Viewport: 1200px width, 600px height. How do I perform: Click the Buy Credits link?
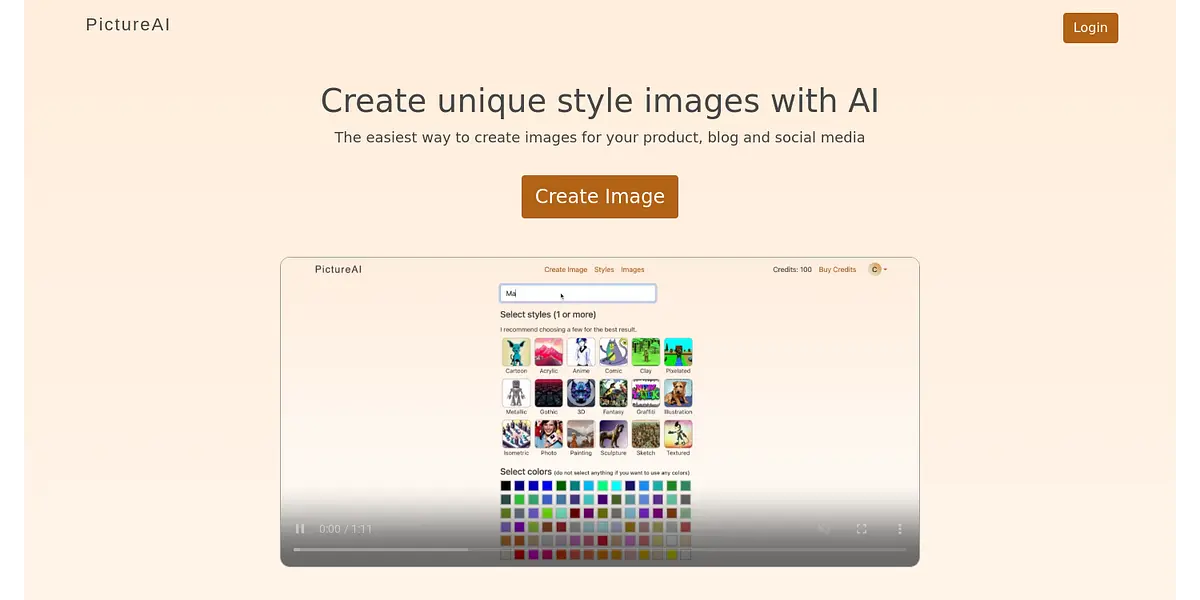tap(837, 270)
